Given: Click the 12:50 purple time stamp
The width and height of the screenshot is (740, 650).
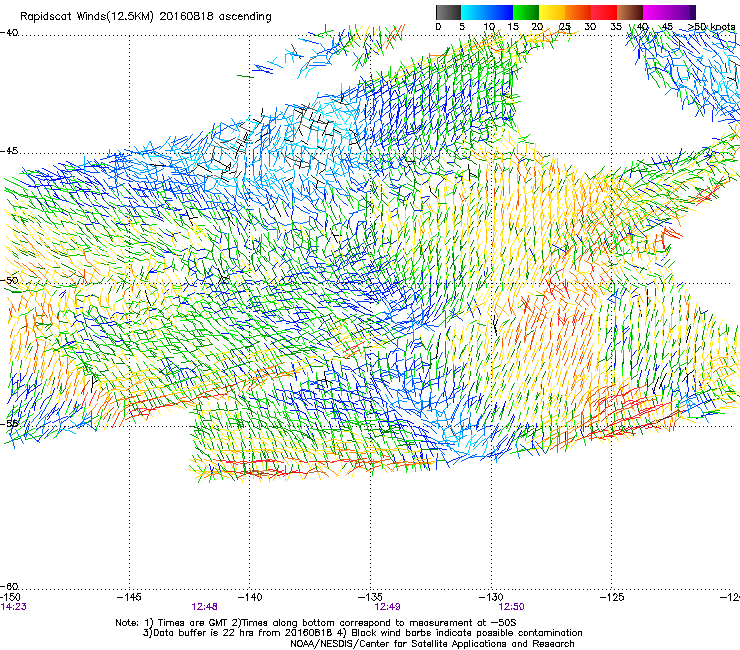Looking at the screenshot, I should pos(512,607).
